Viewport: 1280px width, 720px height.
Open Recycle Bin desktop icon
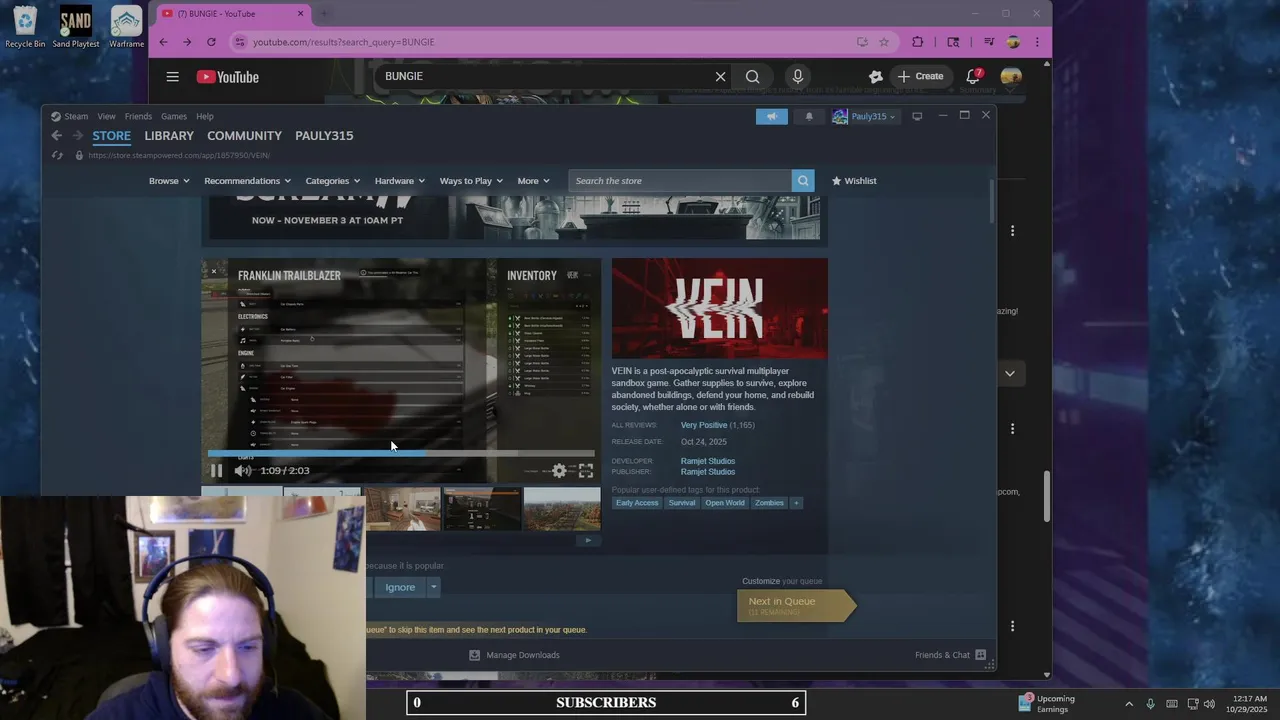(x=25, y=27)
